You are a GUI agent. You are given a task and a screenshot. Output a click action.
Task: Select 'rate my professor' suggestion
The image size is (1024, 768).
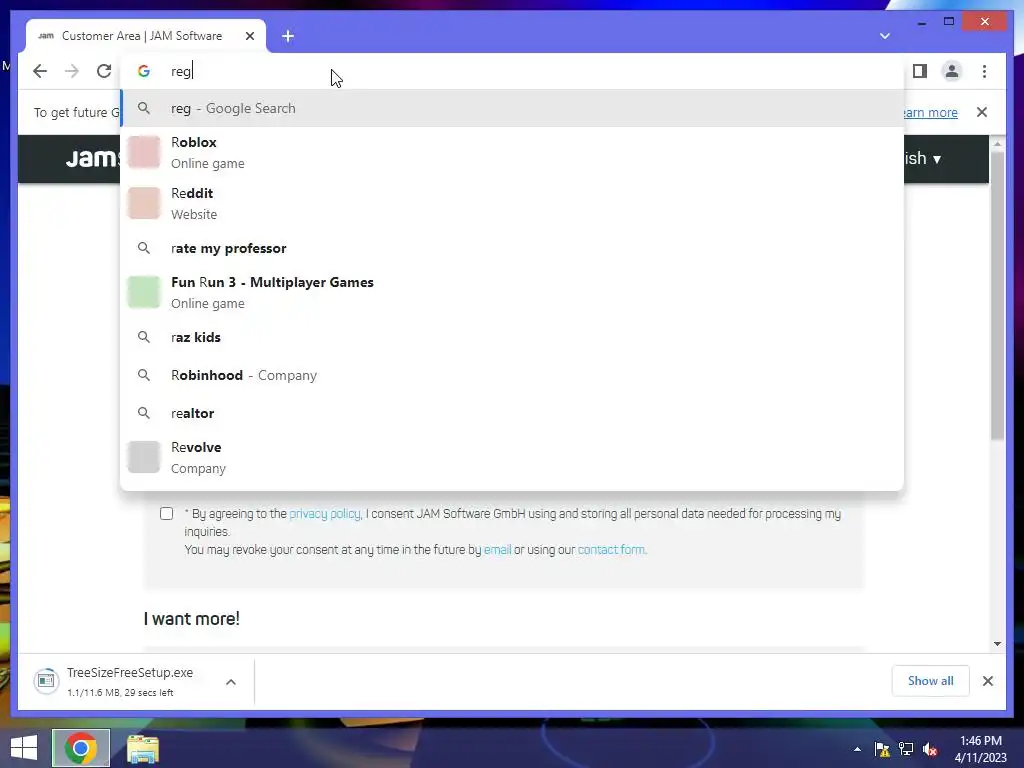[513, 248]
